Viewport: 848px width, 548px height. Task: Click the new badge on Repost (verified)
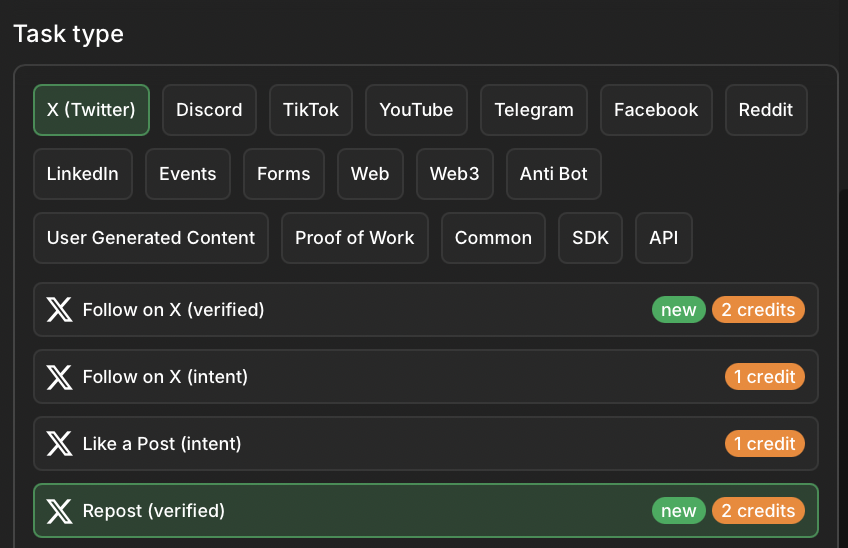coord(679,511)
